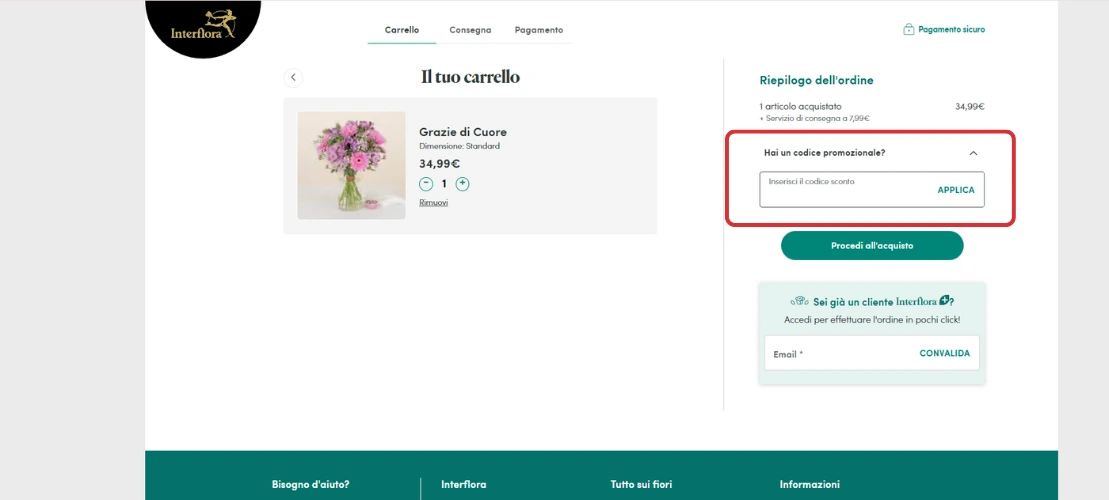Click the Pagamento sicuro lock icon
This screenshot has height=500, width=1109.
(x=908, y=30)
